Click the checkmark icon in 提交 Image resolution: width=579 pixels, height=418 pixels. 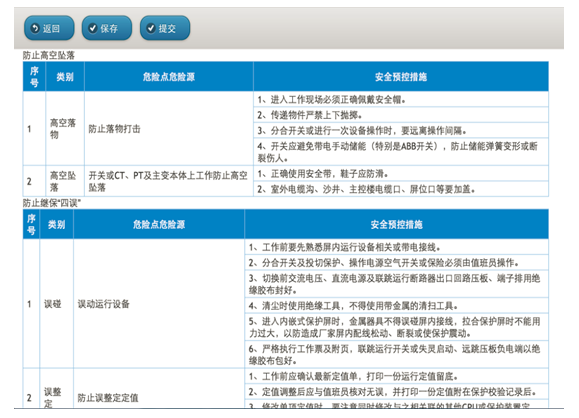point(151,28)
